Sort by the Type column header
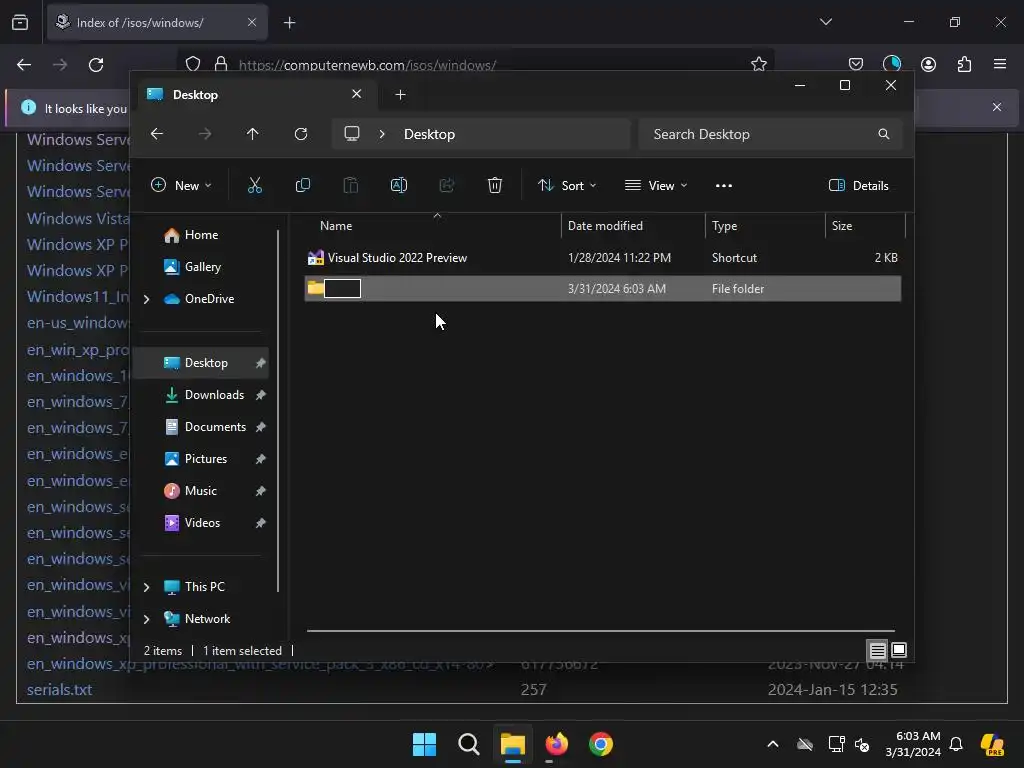This screenshot has height=768, width=1024. (x=765, y=226)
